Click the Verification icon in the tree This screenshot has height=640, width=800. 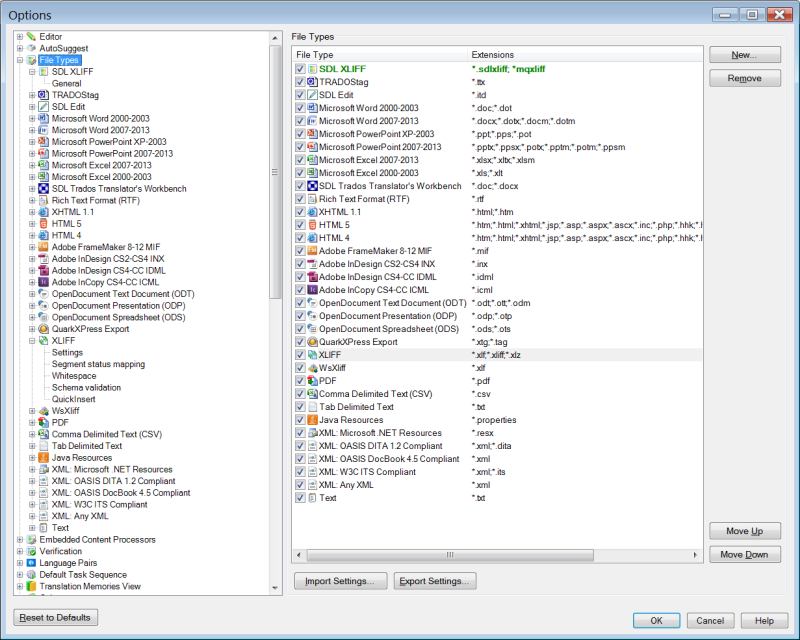(32, 551)
